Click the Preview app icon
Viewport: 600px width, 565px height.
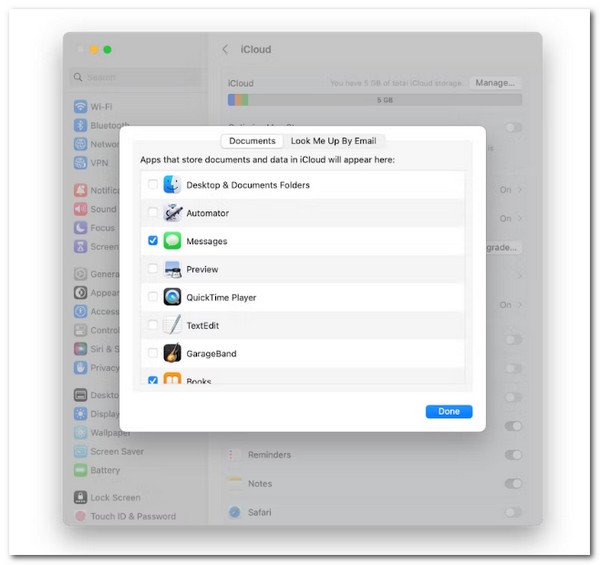172,269
